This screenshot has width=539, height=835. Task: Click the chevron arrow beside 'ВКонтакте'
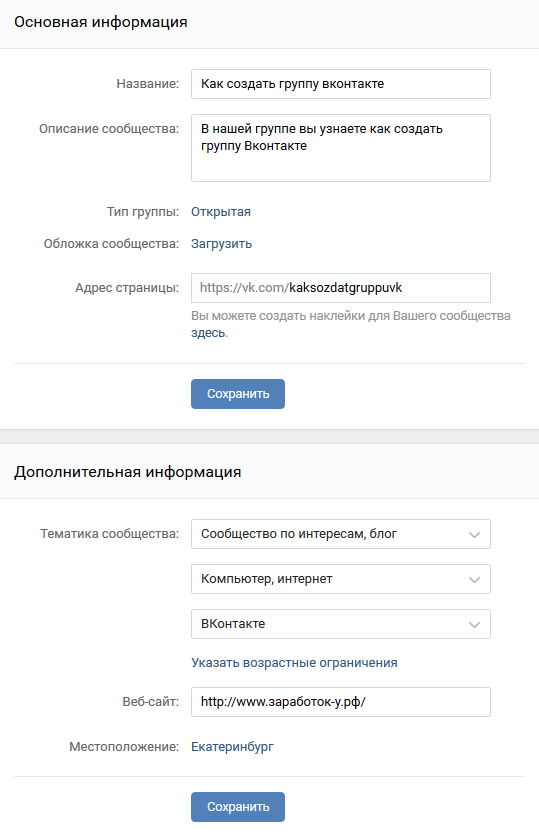click(474, 625)
